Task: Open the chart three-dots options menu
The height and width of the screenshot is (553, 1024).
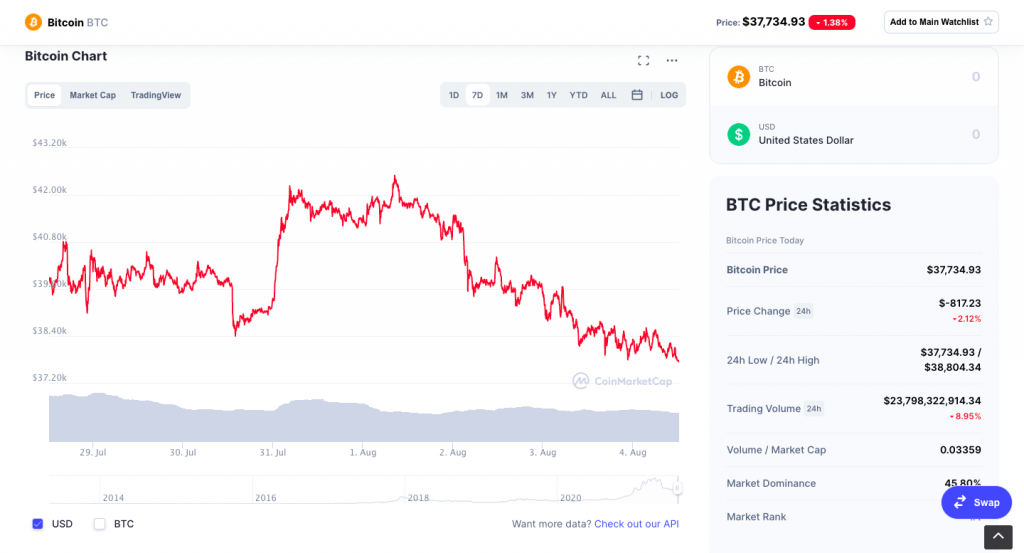Action: (x=671, y=60)
